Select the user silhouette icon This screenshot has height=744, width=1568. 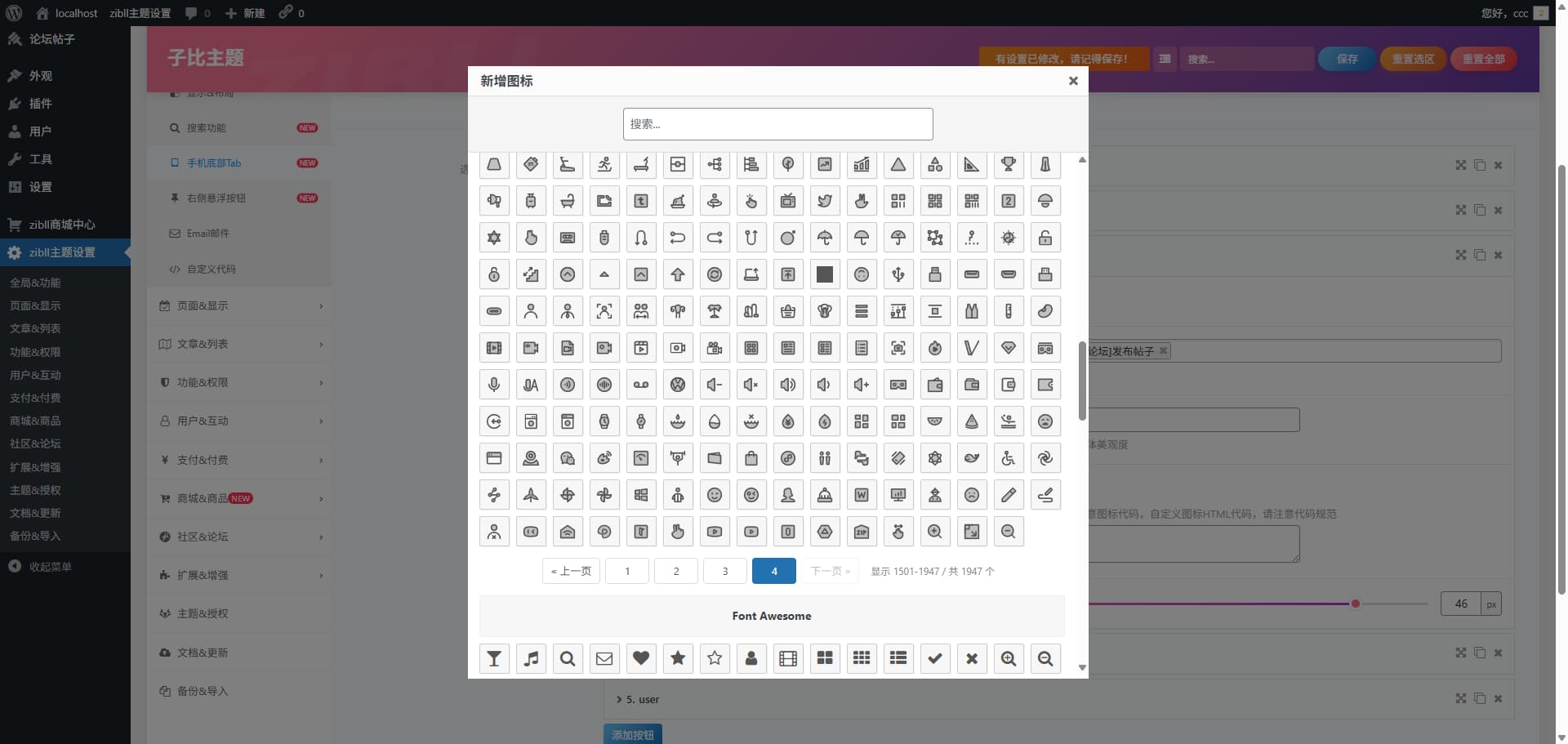tap(751, 658)
